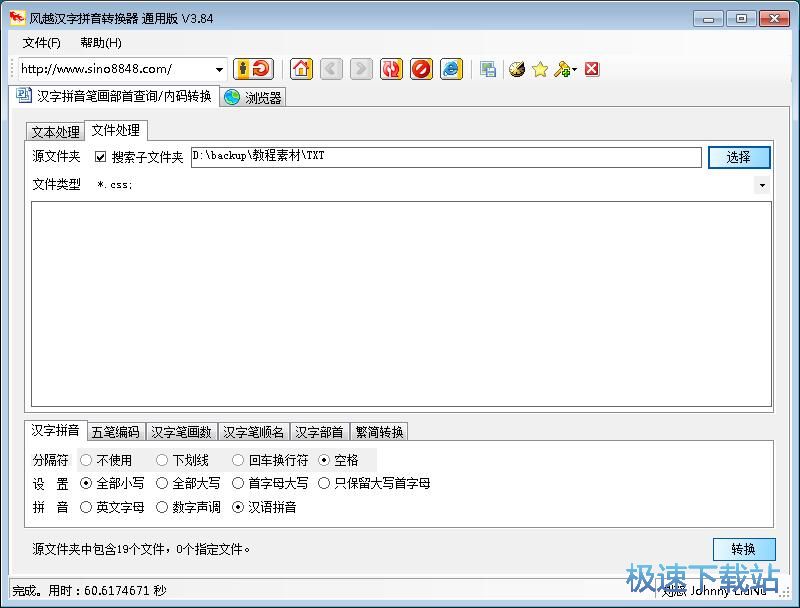This screenshot has width=800, height=608.
Task: Click the red X toolbar icon
Action: [592, 69]
